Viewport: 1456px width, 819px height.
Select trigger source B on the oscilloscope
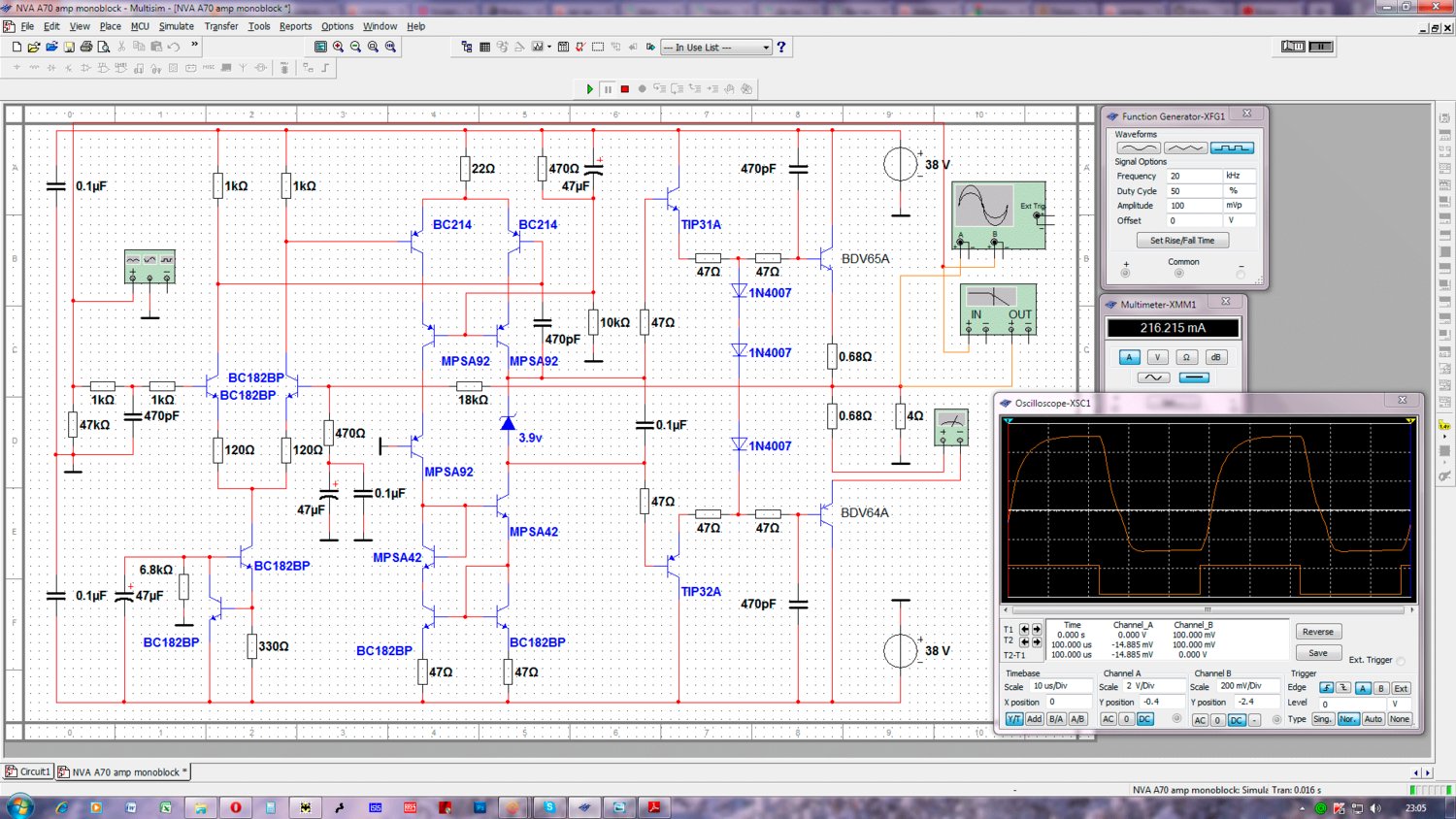coord(1381,688)
